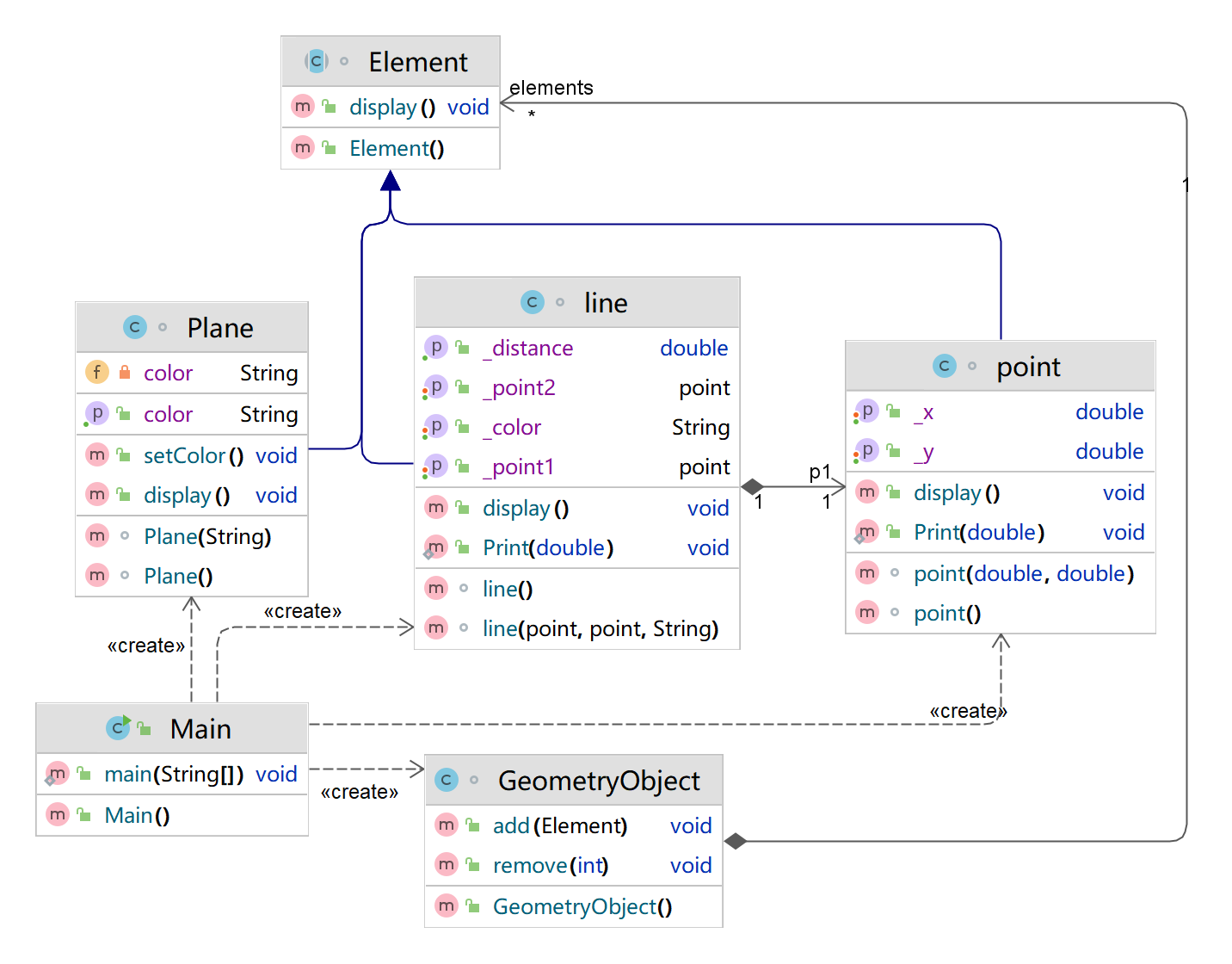Click the «create» label near the GeometryObject arrow
Viewport: 1232px width, 964px height.
point(360,792)
